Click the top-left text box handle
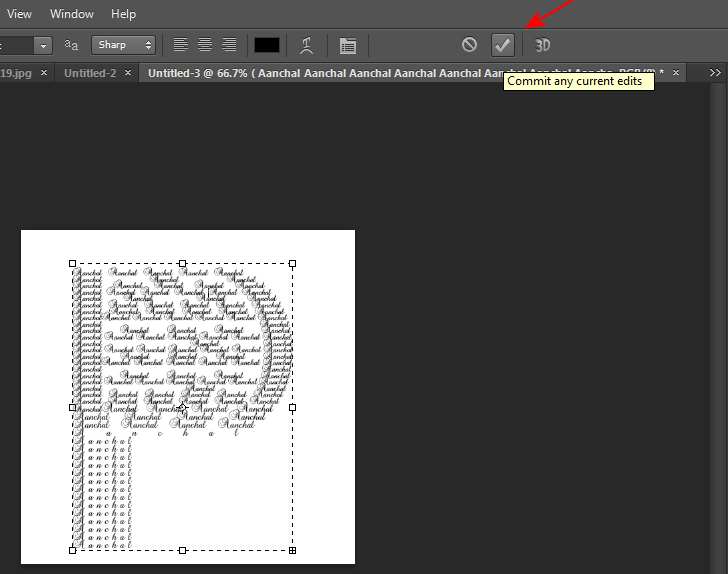Screen dimensions: 728x574 [73, 264]
